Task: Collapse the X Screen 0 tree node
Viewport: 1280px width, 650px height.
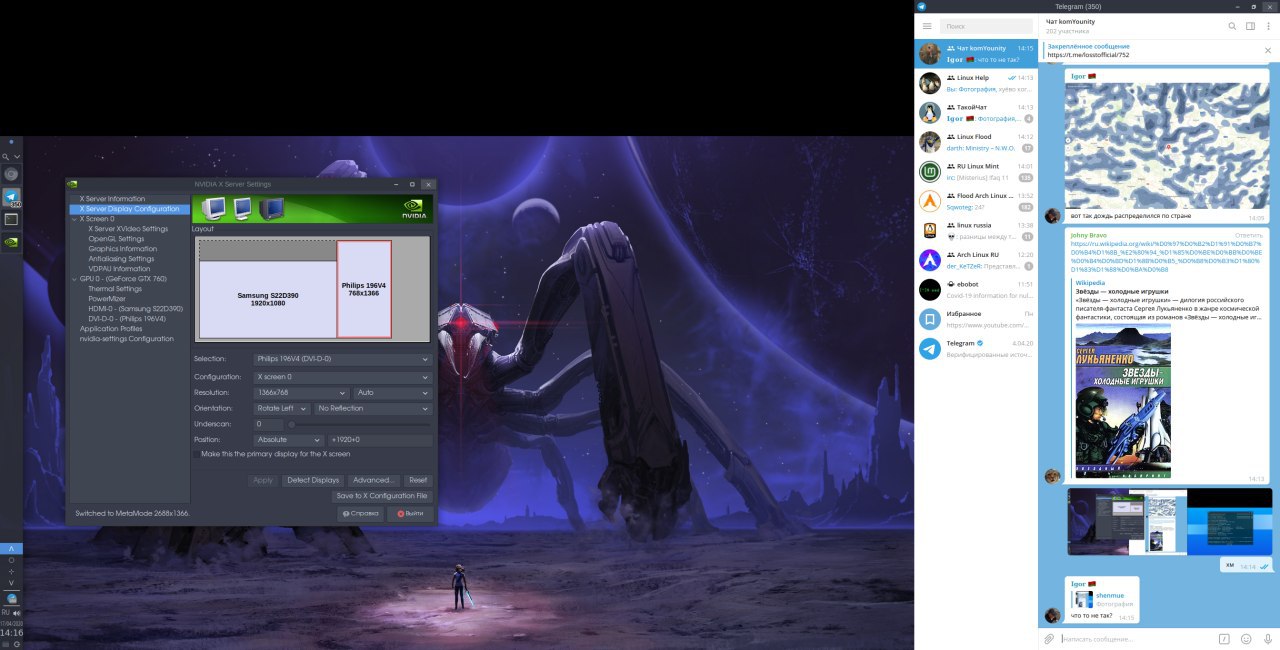Action: pyautogui.click(x=74, y=219)
